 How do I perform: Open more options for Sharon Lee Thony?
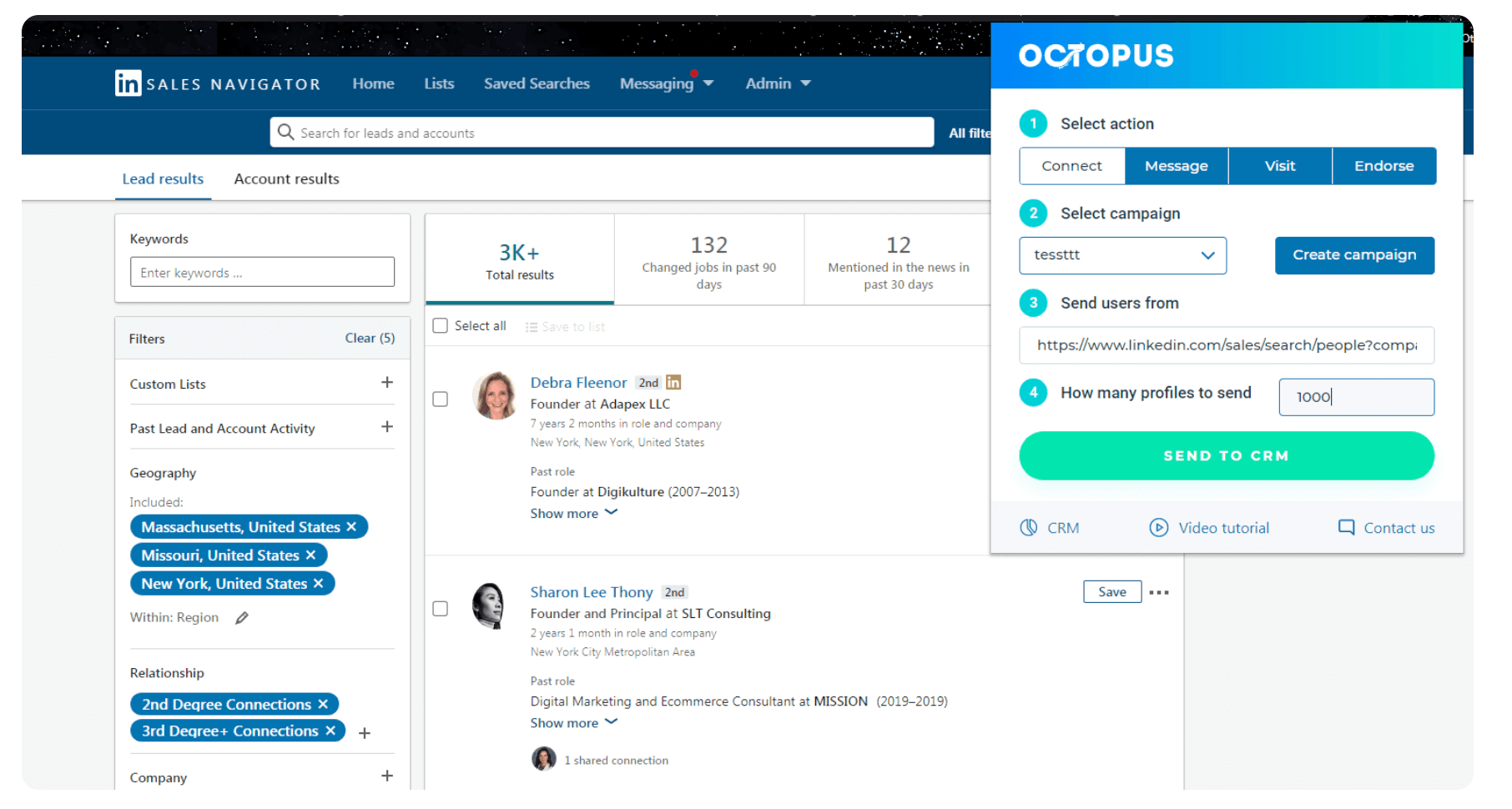(1159, 592)
